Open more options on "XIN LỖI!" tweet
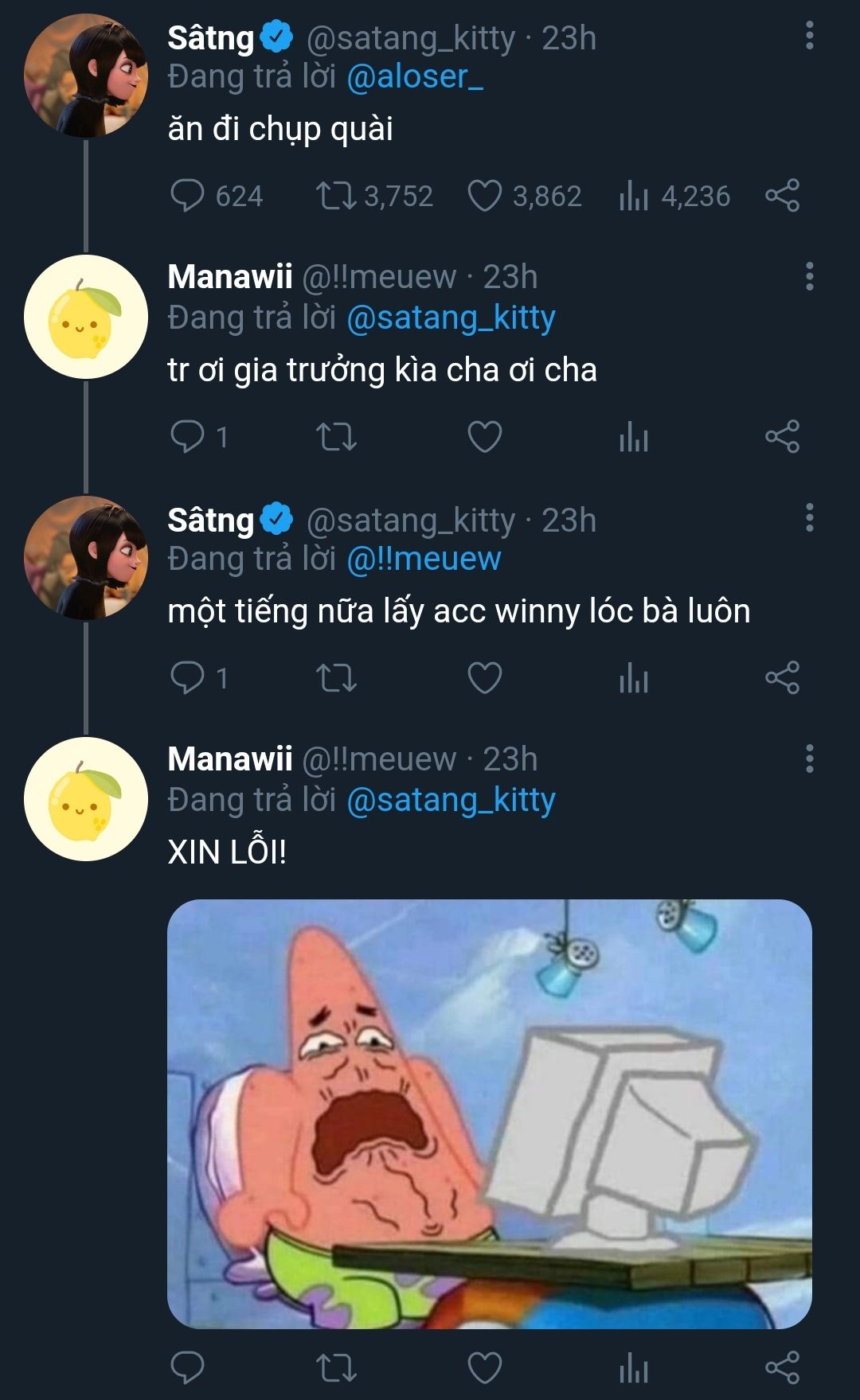 809,758
